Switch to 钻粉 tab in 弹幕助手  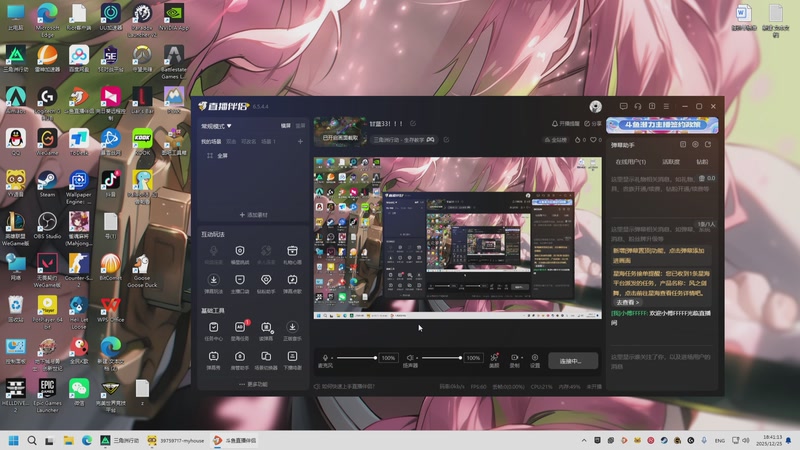(702, 162)
